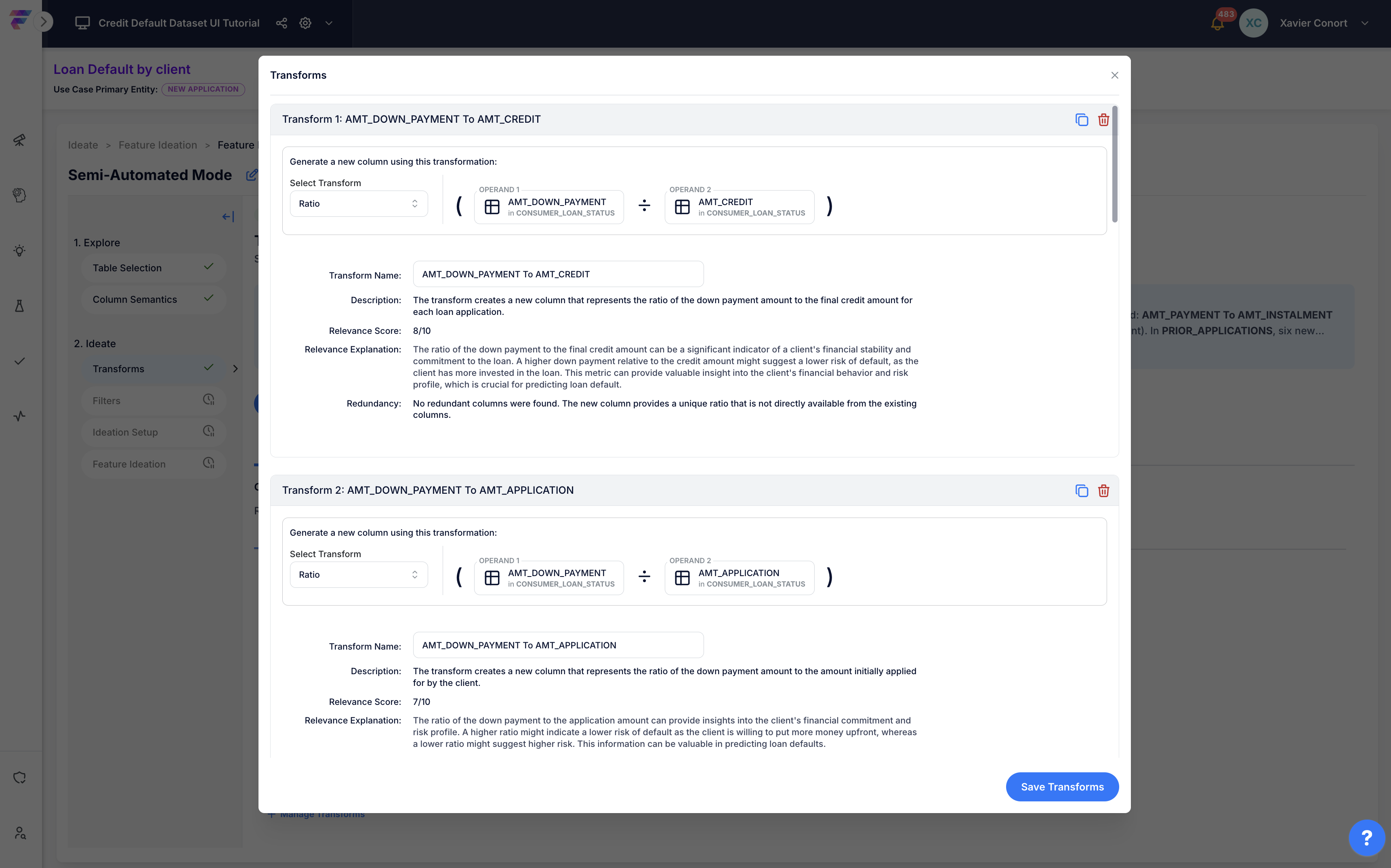
Task: Duplicate Transform 1 with the copy icon
Action: coord(1082,120)
